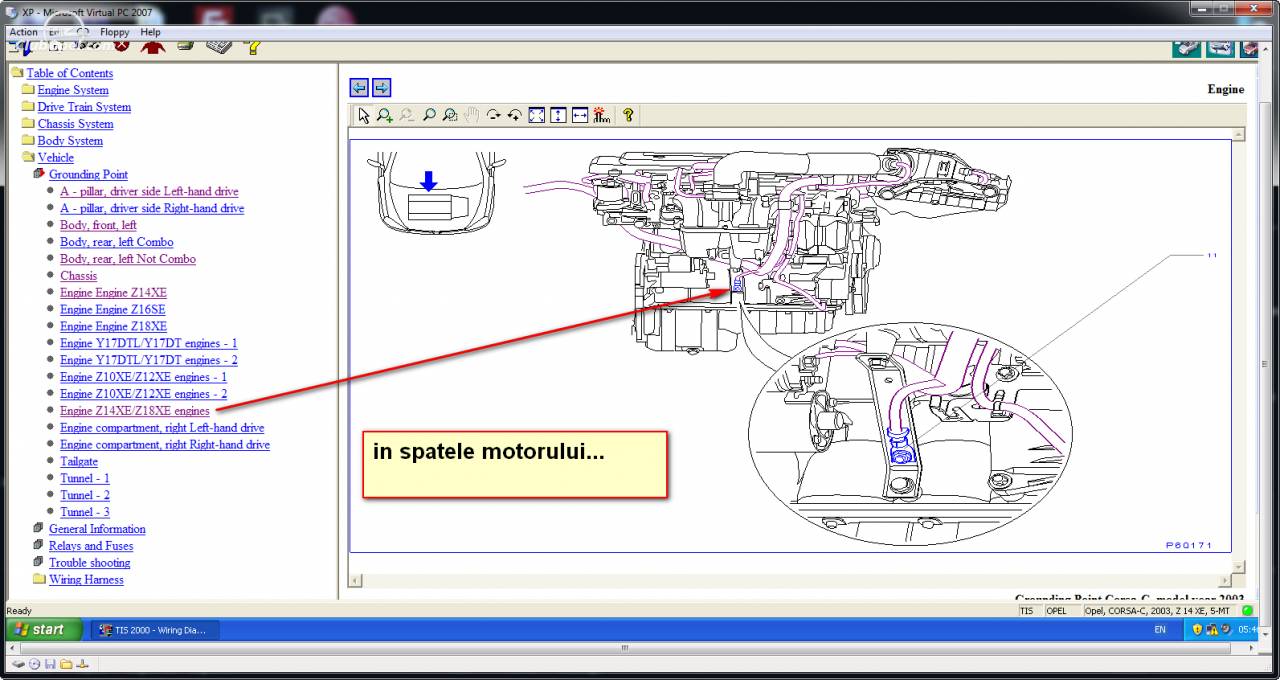Open the Help menu

pyautogui.click(x=150, y=32)
